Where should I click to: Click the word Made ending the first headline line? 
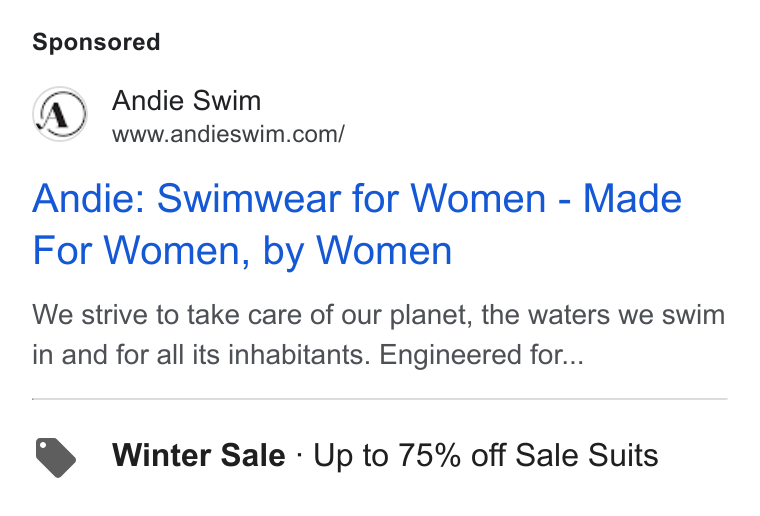pyautogui.click(x=632, y=198)
